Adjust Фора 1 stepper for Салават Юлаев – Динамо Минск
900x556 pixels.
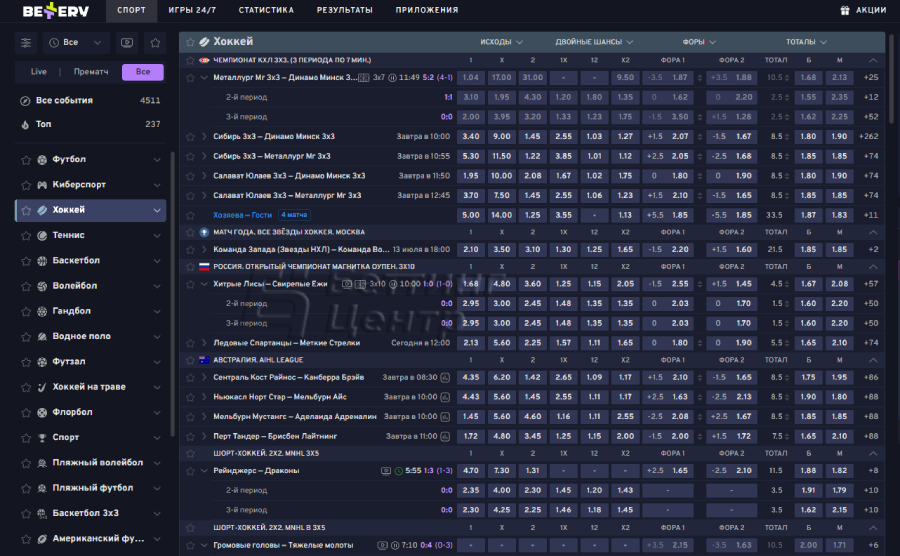coord(699,176)
